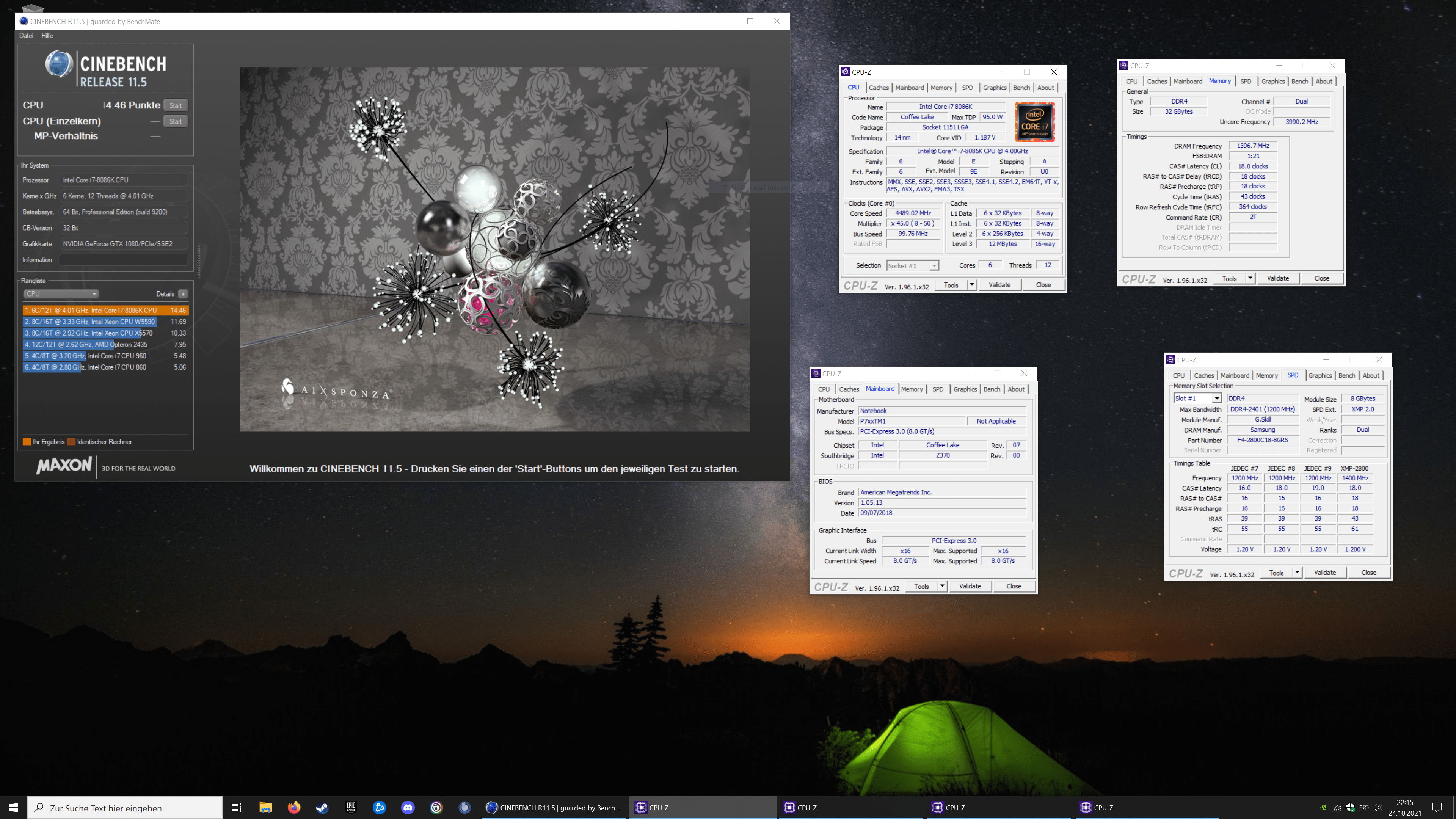Start the CPU (Einzelkern) single-core test
The image size is (1456, 819).
point(175,121)
